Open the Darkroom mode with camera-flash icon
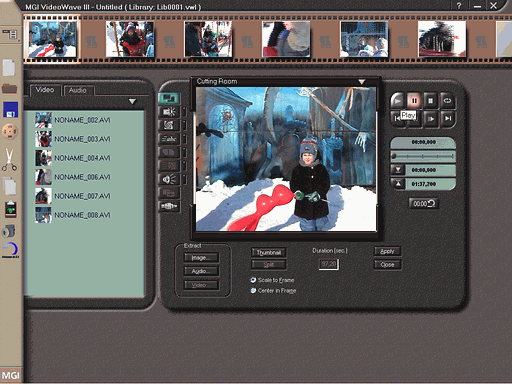Screen dimensions: 512x384 pos(169,112)
